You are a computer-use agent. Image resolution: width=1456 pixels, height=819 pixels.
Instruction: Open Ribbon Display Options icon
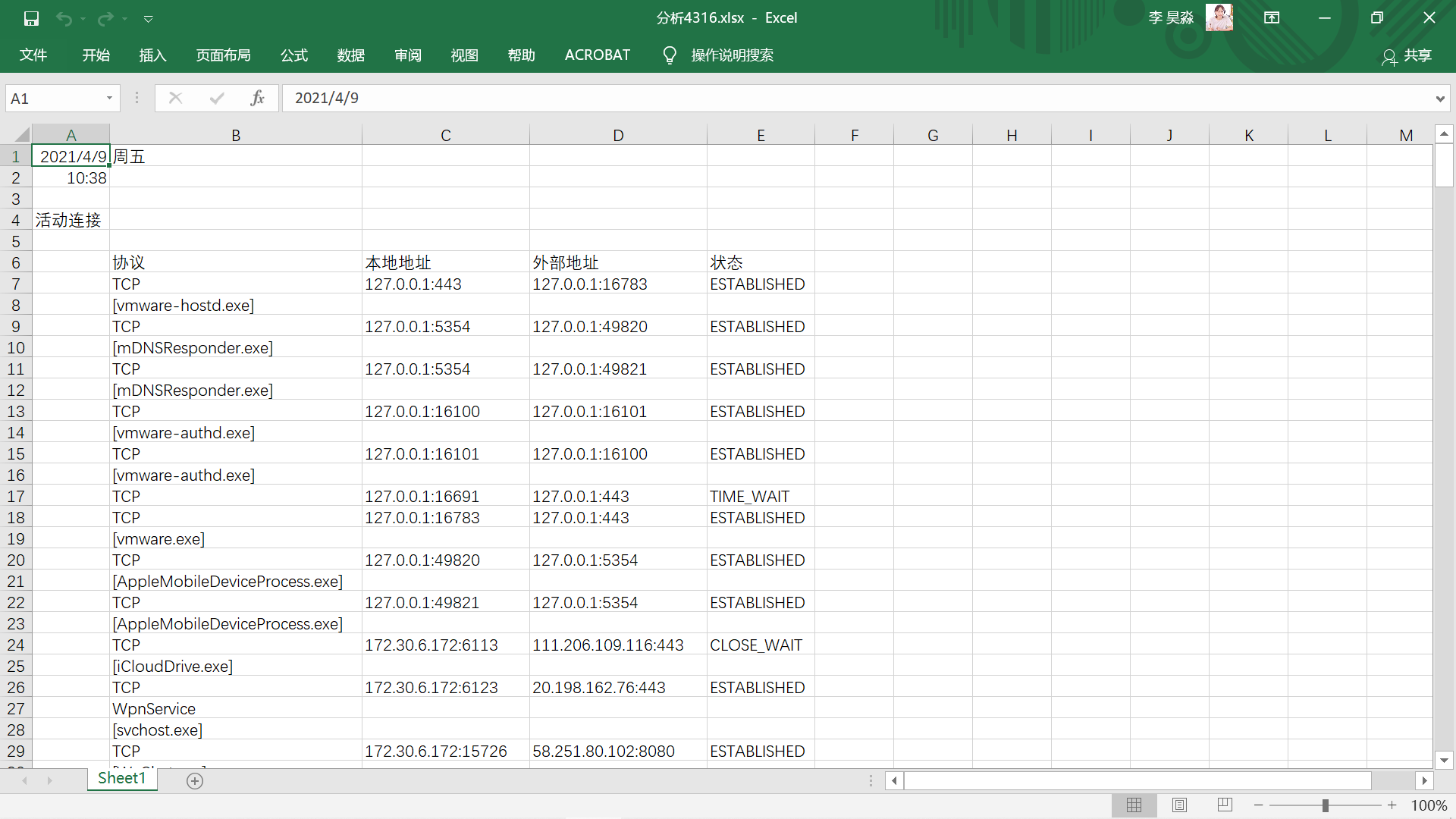point(1272,18)
